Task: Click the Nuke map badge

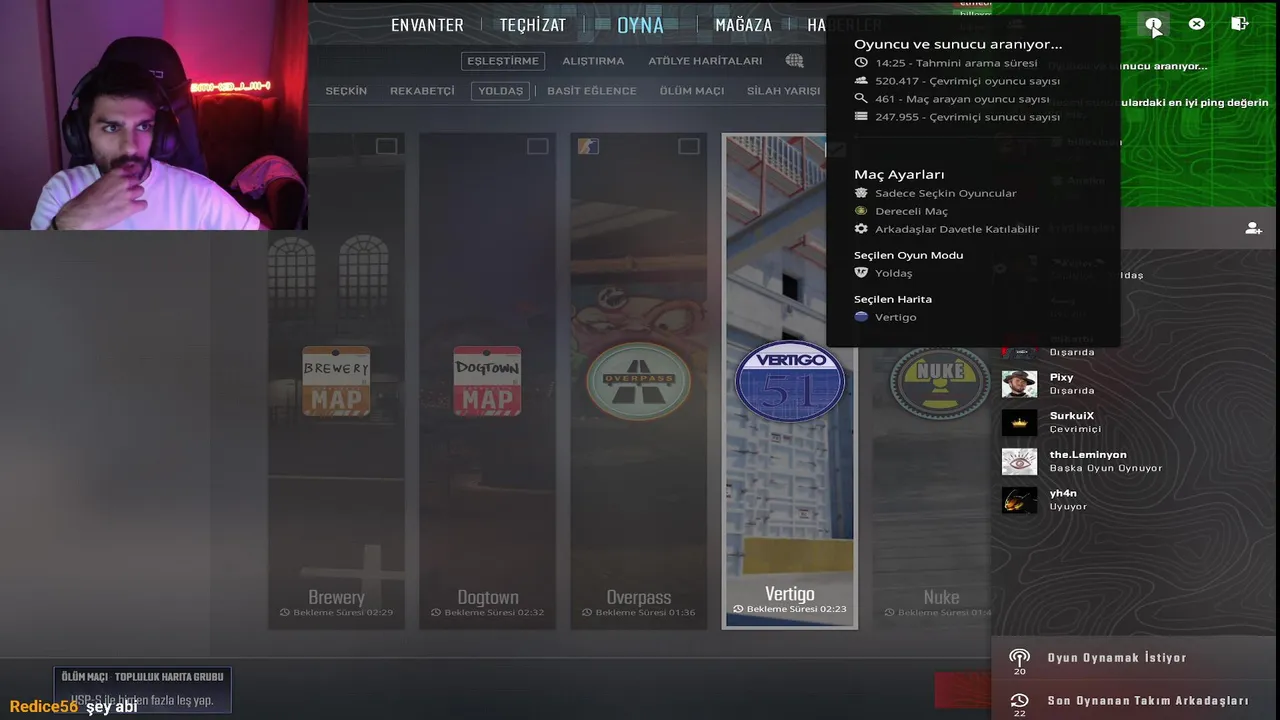Action: tap(940, 381)
